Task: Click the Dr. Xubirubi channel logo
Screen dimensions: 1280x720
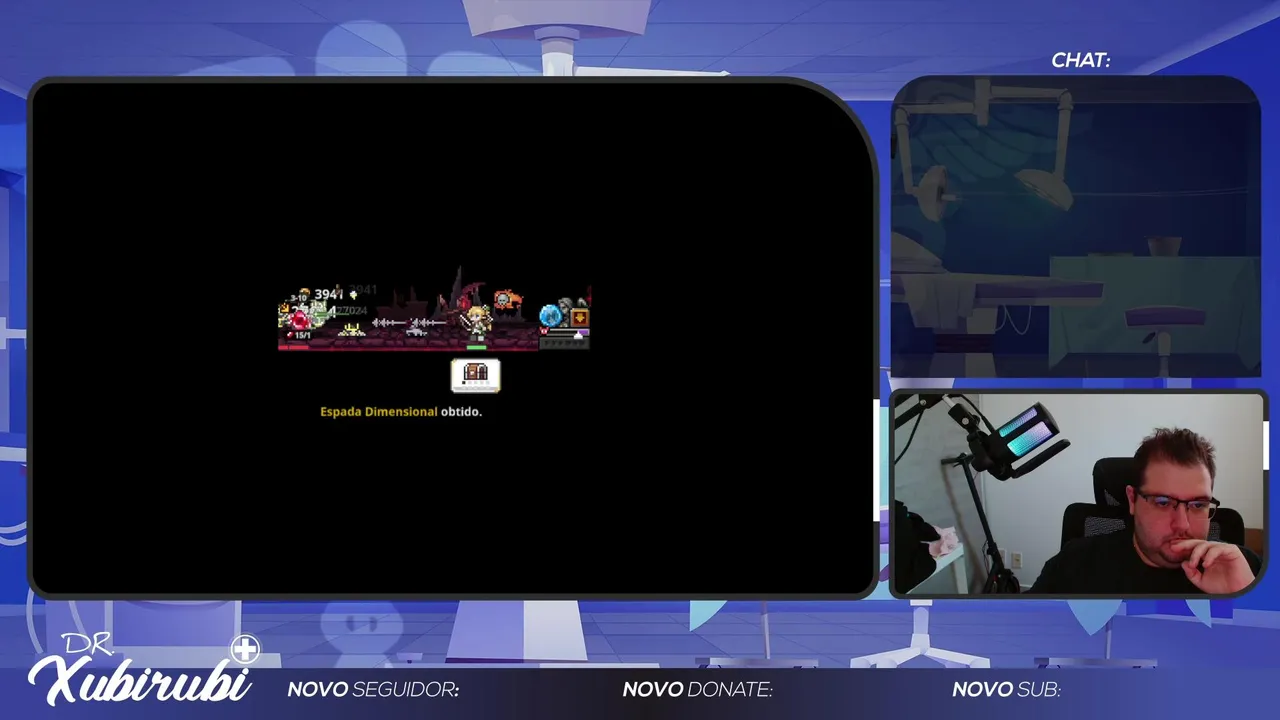Action: (143, 669)
